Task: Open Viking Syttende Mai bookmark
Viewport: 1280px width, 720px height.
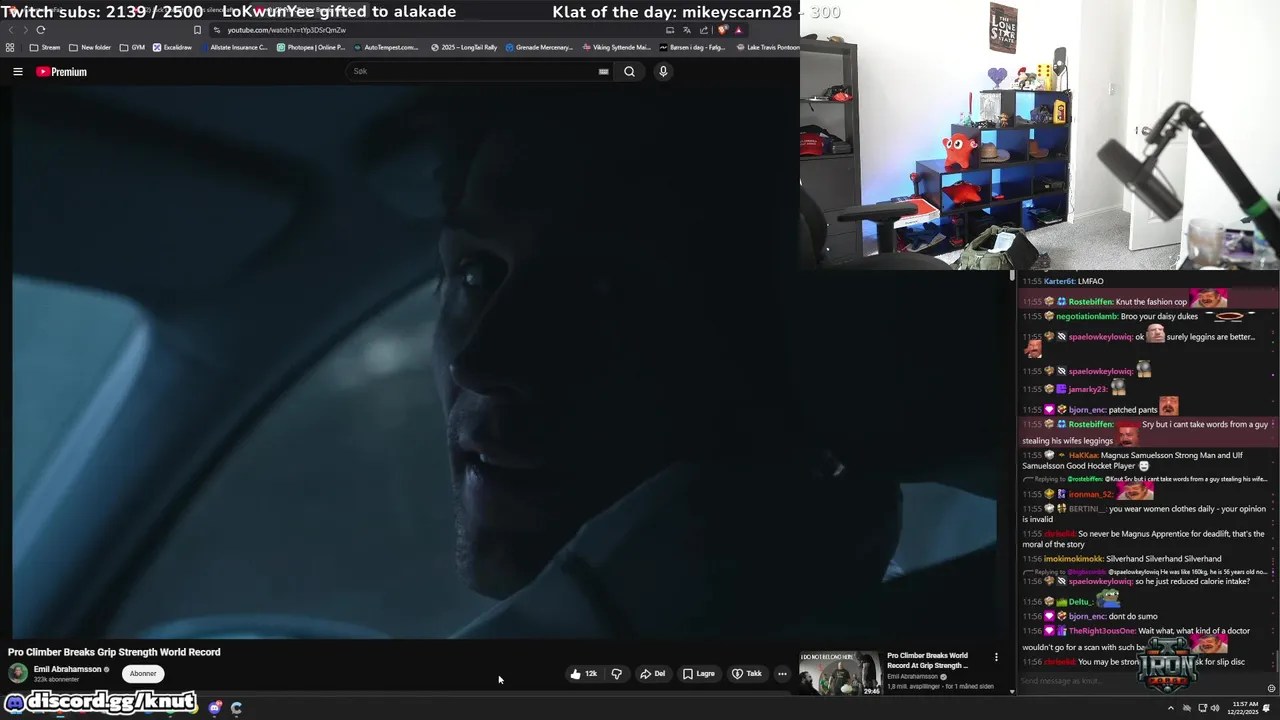Action: click(x=616, y=47)
